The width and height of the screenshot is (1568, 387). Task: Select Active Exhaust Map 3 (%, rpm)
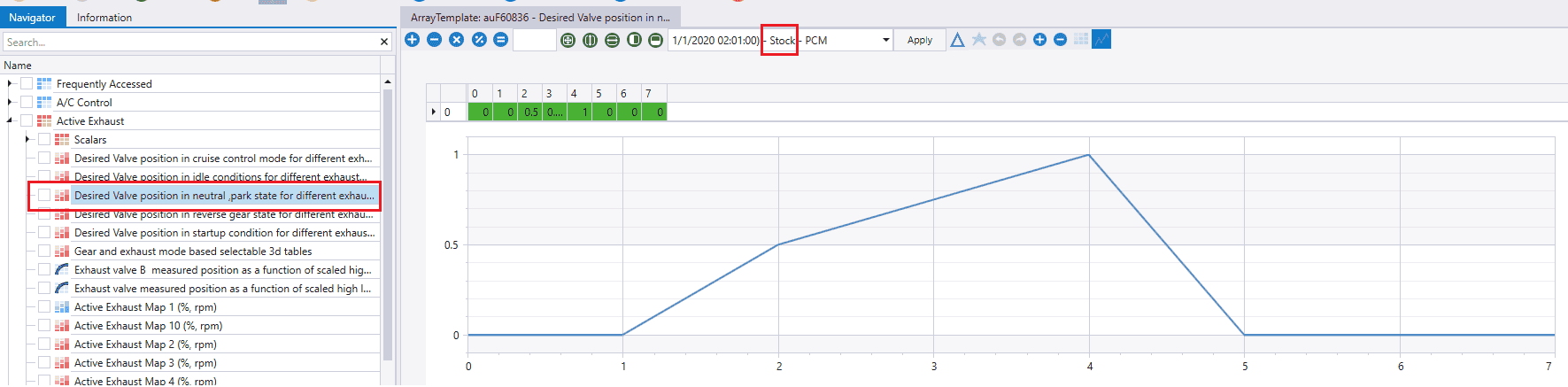coord(145,363)
